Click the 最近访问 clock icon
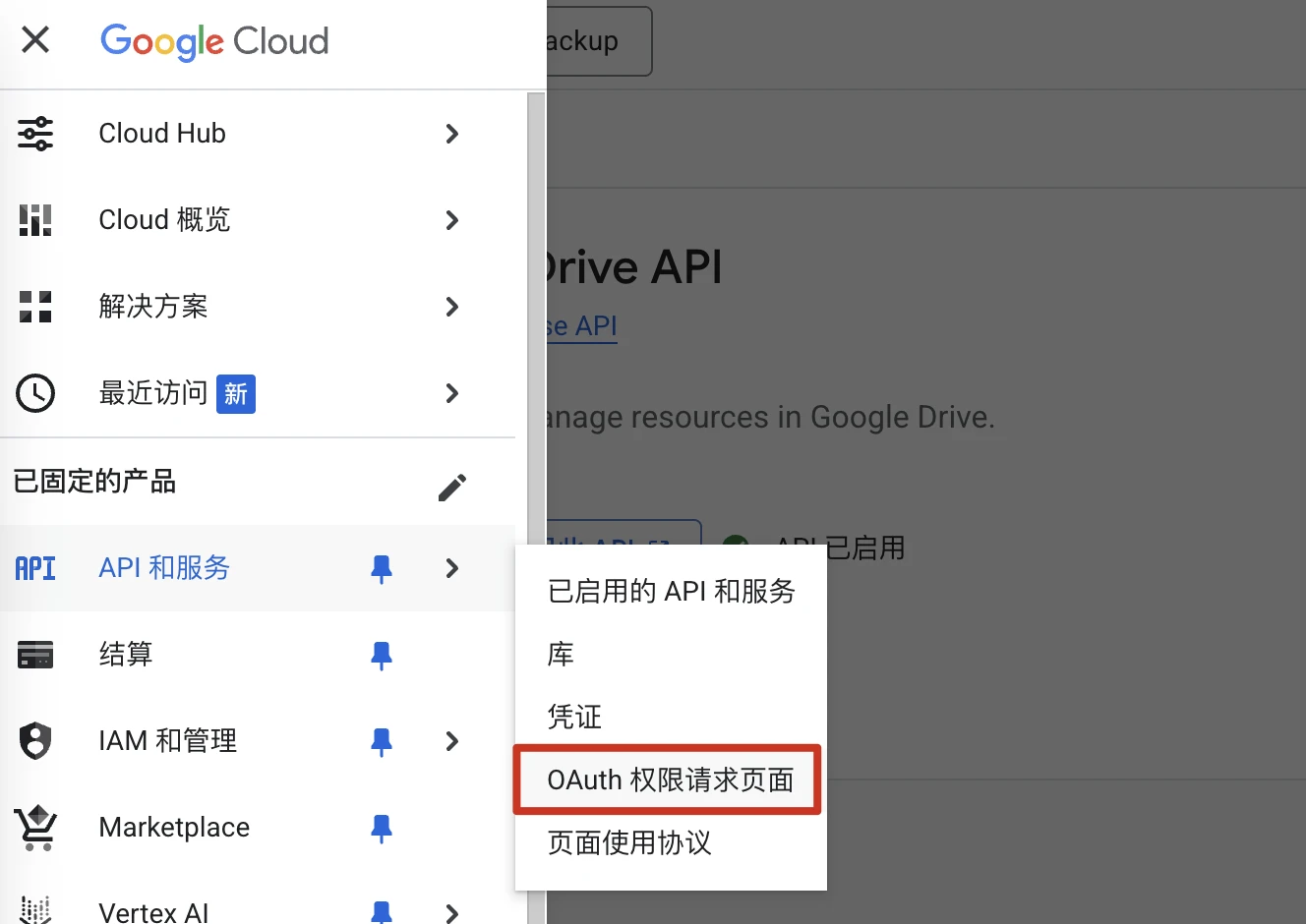 click(x=35, y=393)
